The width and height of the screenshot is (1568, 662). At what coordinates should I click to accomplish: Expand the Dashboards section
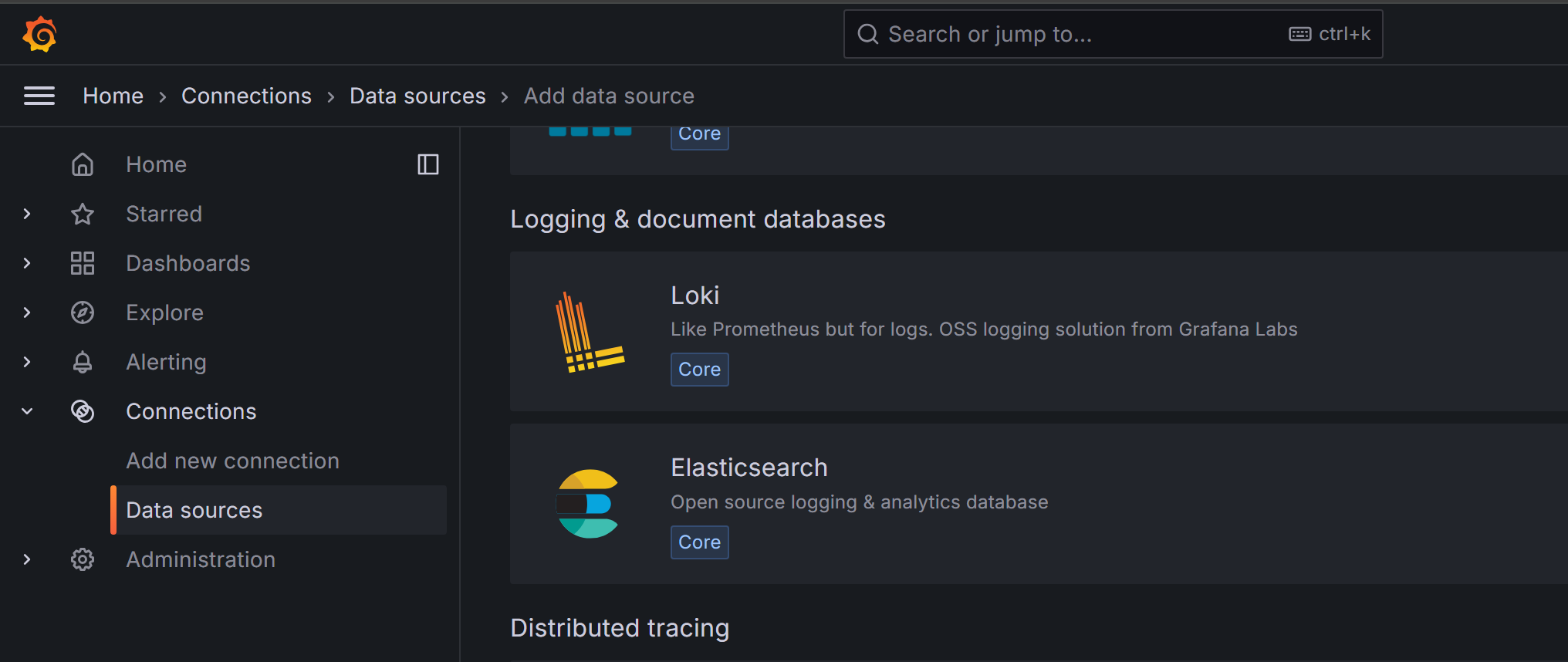(x=27, y=263)
